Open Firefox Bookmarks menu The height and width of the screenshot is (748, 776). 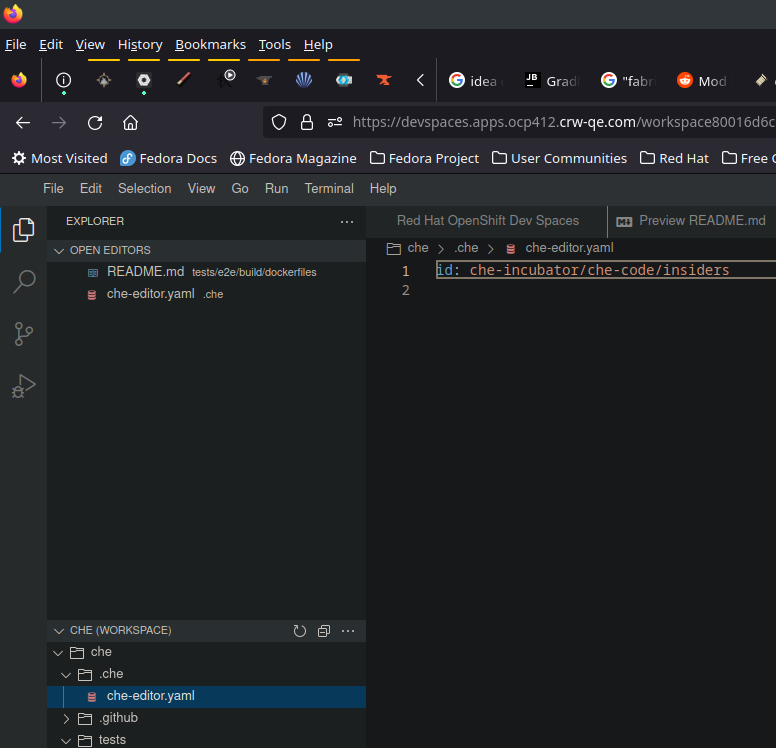coord(210,45)
